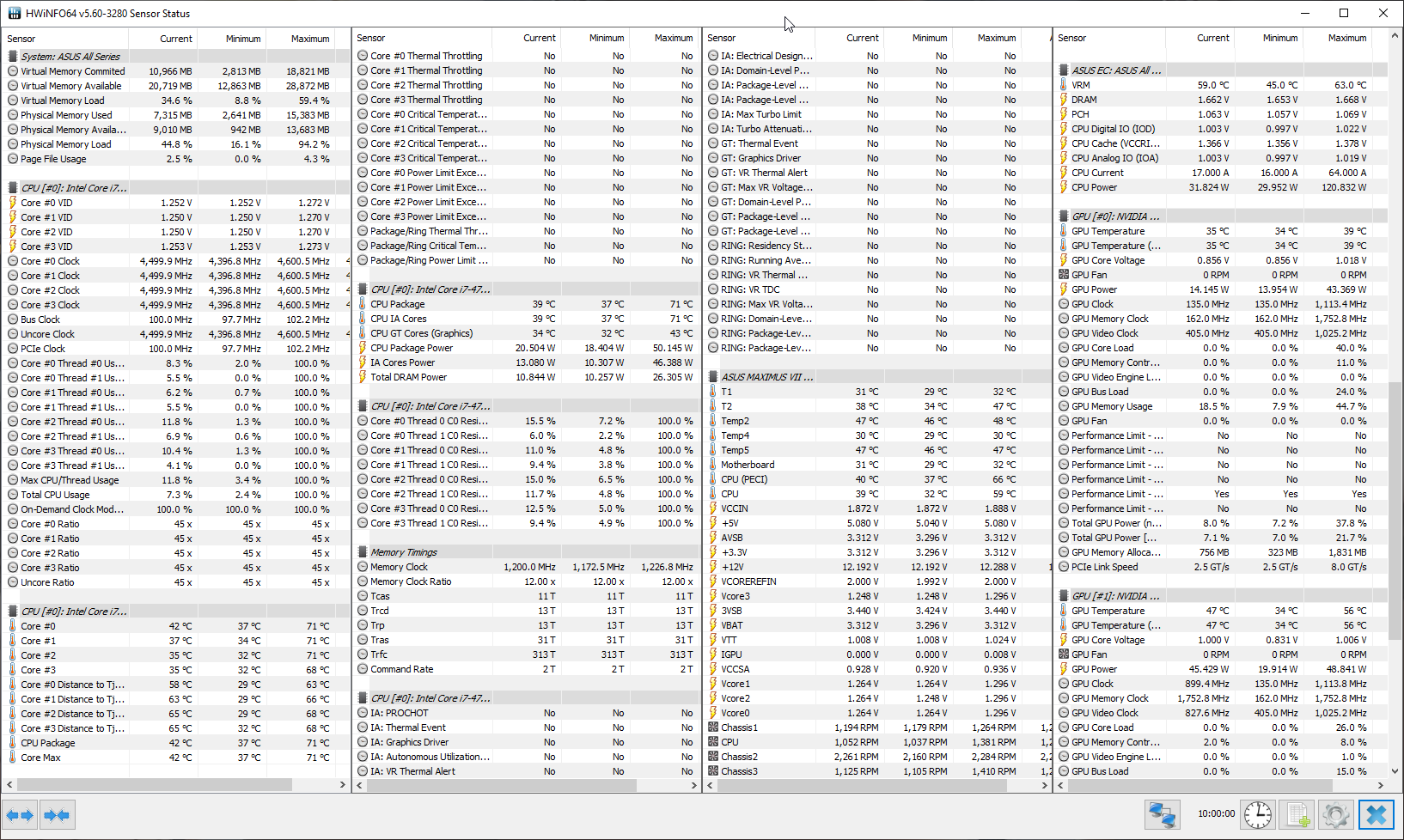
Task: Select the Total CPU Usage row
Action: (x=55, y=495)
